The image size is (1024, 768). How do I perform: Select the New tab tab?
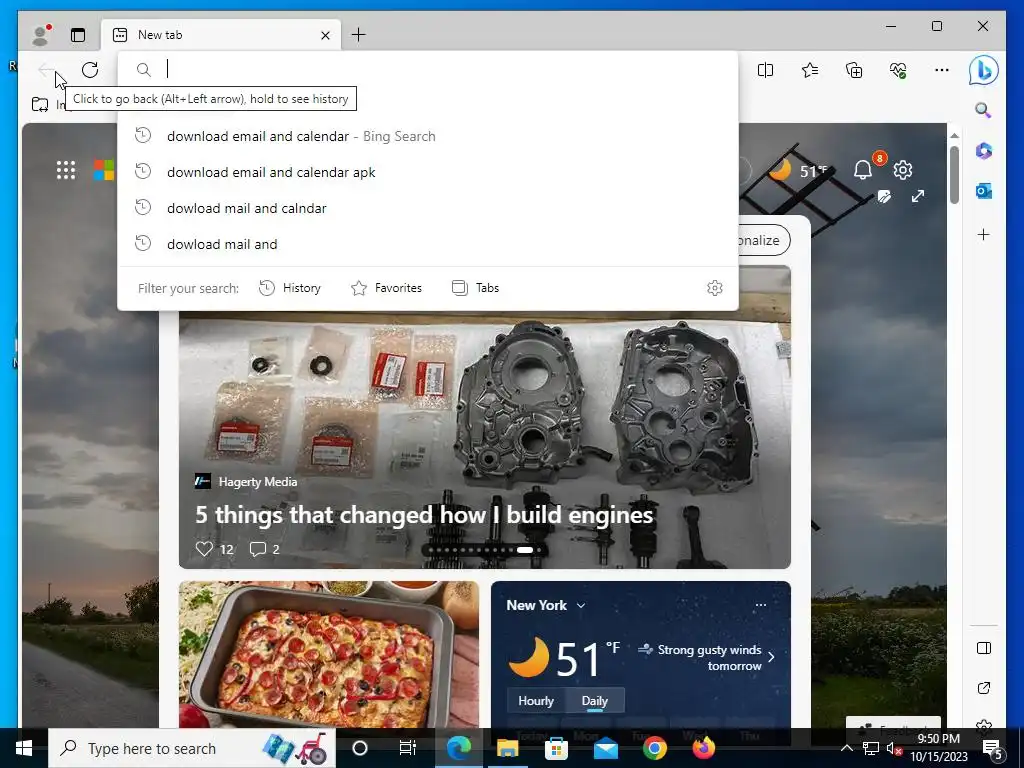tap(221, 35)
